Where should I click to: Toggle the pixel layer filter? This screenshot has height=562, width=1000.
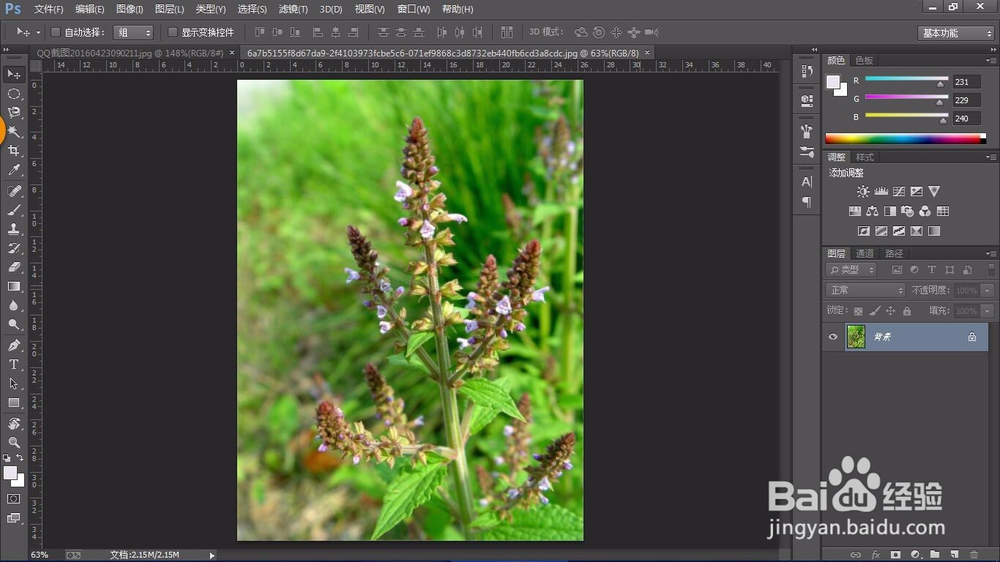[x=897, y=270]
